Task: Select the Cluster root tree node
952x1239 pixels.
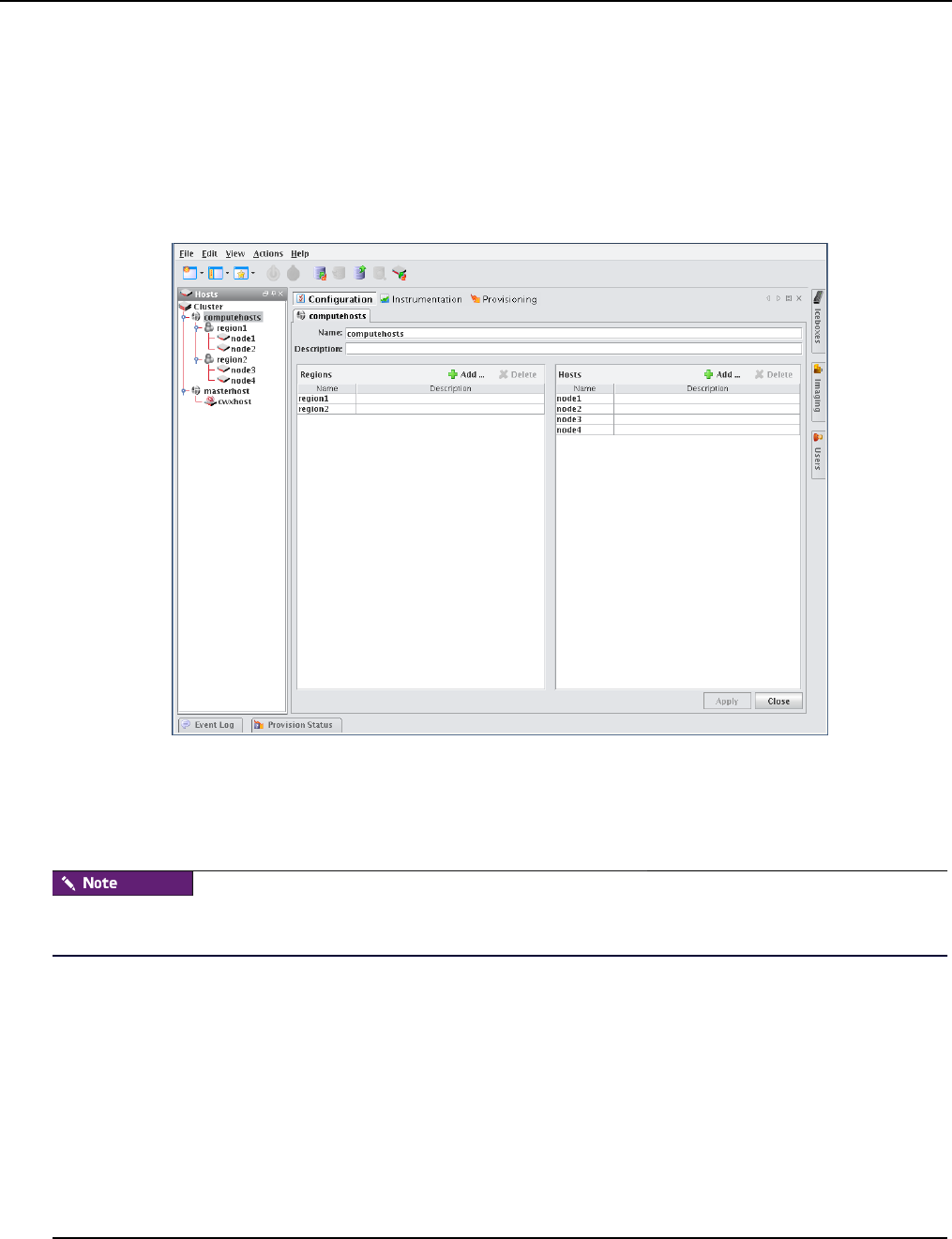Action: coord(208,307)
